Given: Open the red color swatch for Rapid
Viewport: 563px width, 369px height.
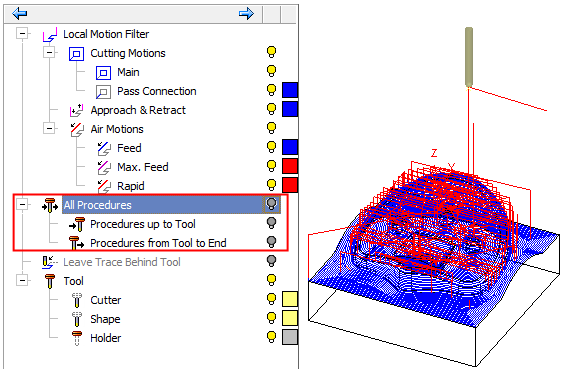Looking at the screenshot, I should pyautogui.click(x=290, y=186).
